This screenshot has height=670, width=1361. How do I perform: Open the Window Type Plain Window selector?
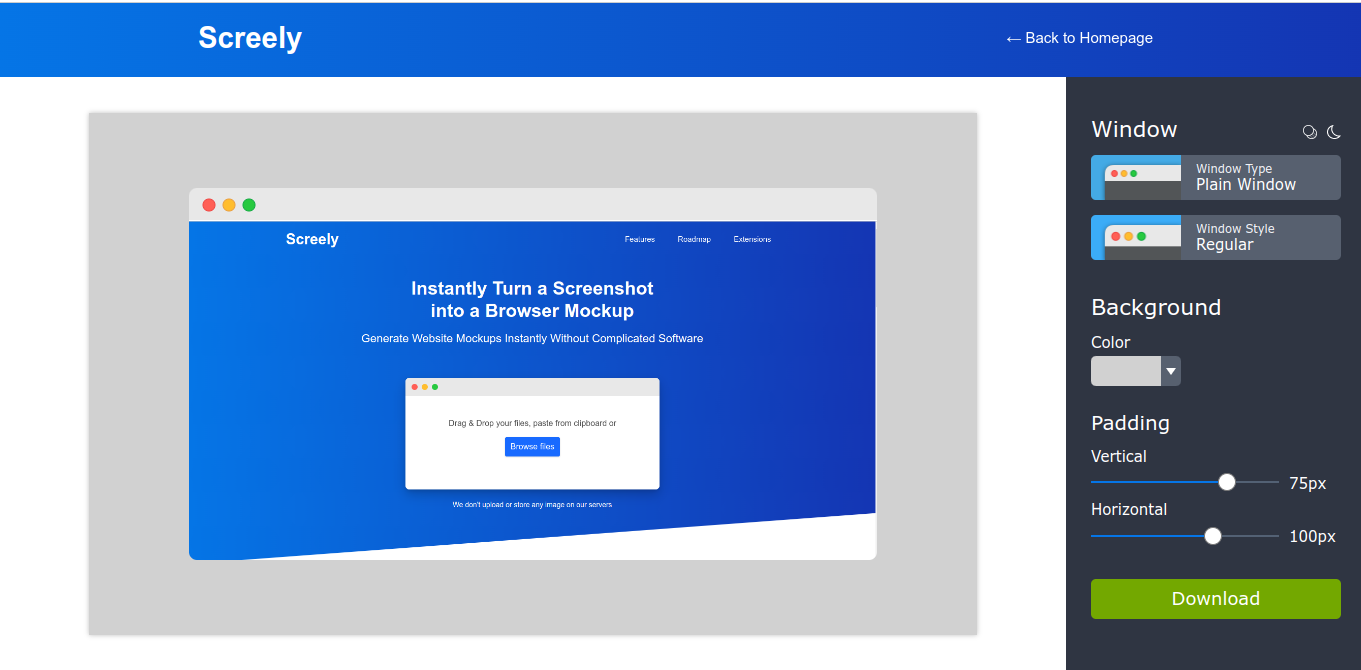(1216, 177)
